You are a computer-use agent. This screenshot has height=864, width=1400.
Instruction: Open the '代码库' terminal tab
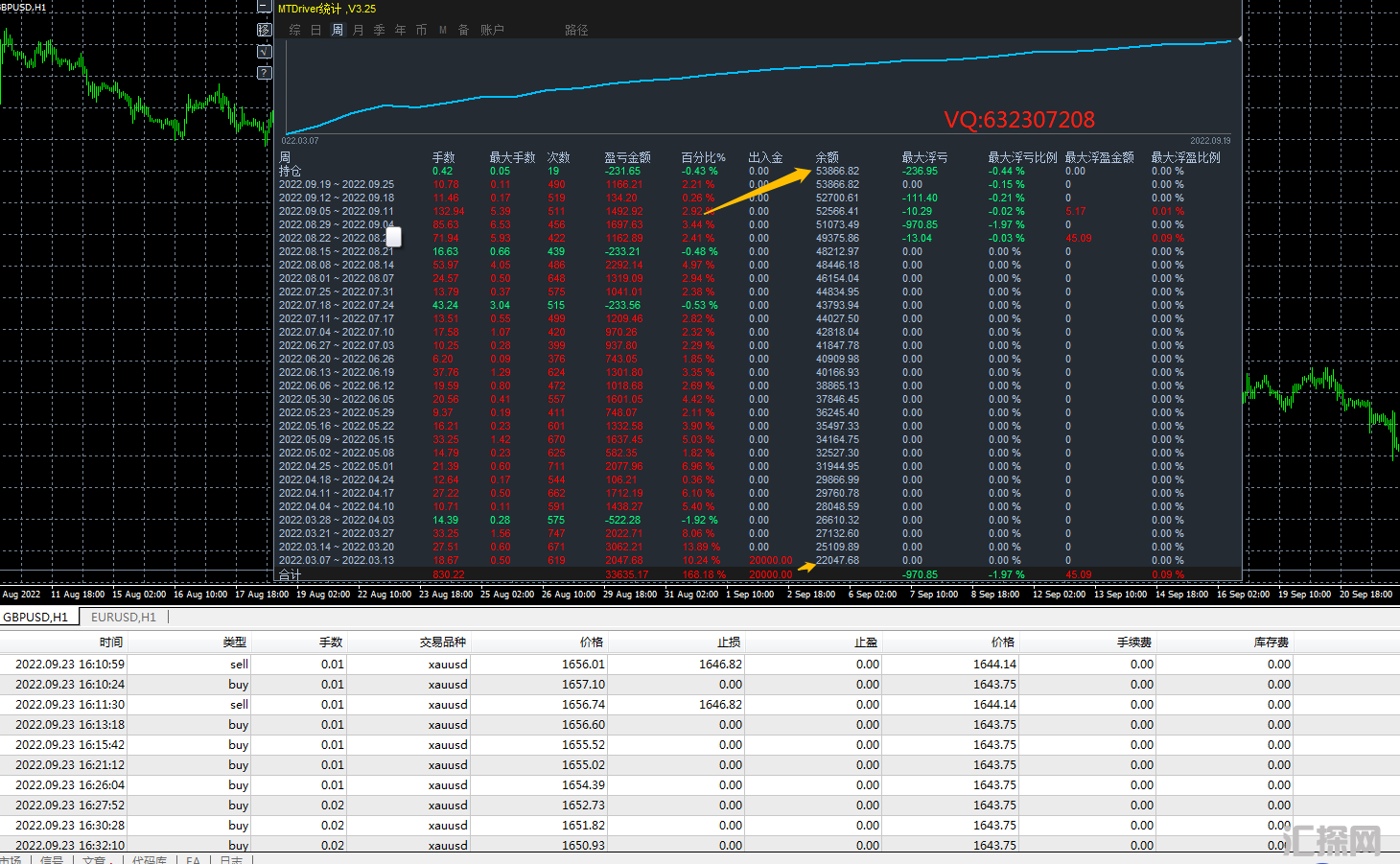150,860
